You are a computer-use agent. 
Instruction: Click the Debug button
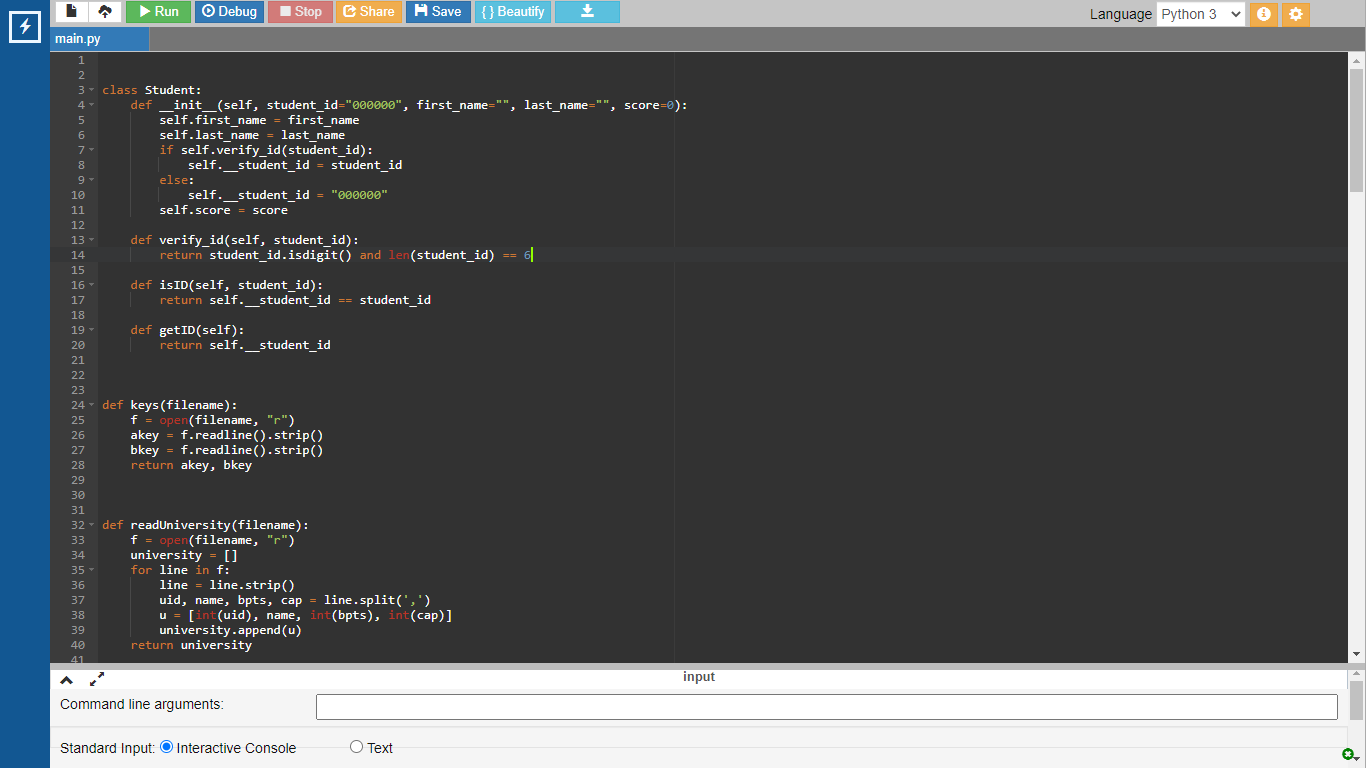pyautogui.click(x=229, y=12)
